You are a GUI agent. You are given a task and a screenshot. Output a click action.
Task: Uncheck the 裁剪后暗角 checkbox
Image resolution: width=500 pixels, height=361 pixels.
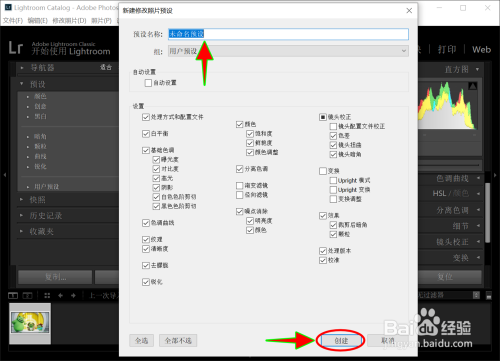click(333, 225)
